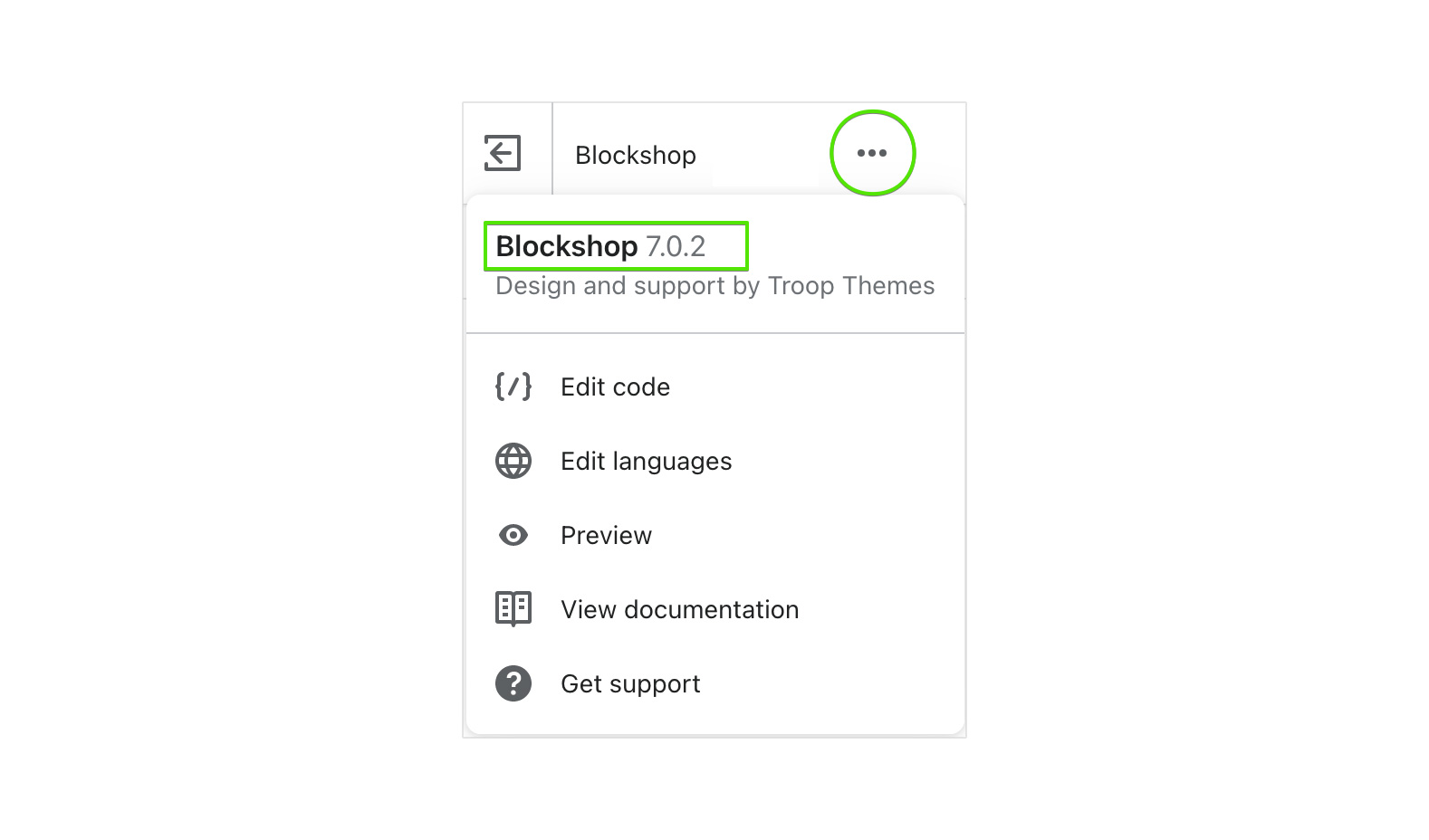Click the globe icon for Edit languages
This screenshot has height=840, width=1429.
[513, 461]
